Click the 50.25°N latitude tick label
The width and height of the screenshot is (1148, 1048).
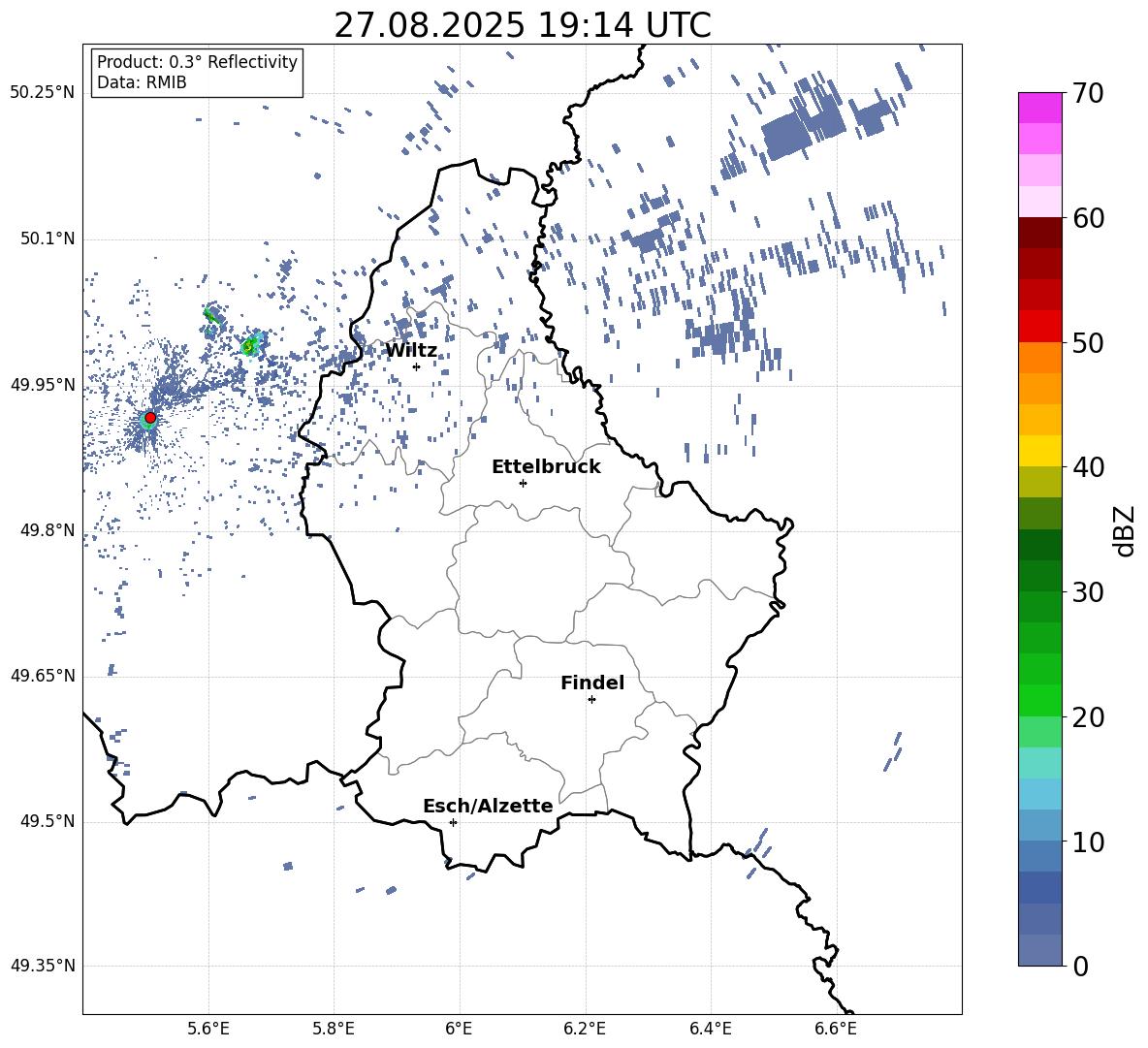43,93
